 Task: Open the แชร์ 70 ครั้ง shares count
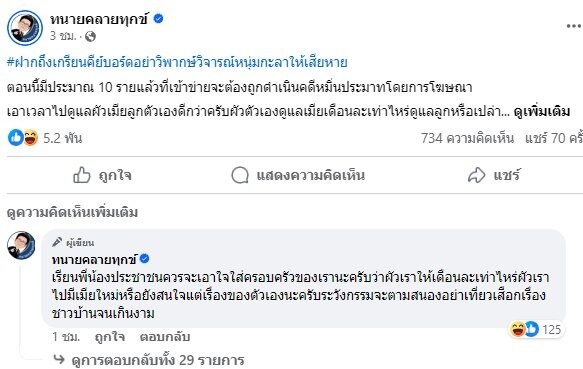point(554,138)
